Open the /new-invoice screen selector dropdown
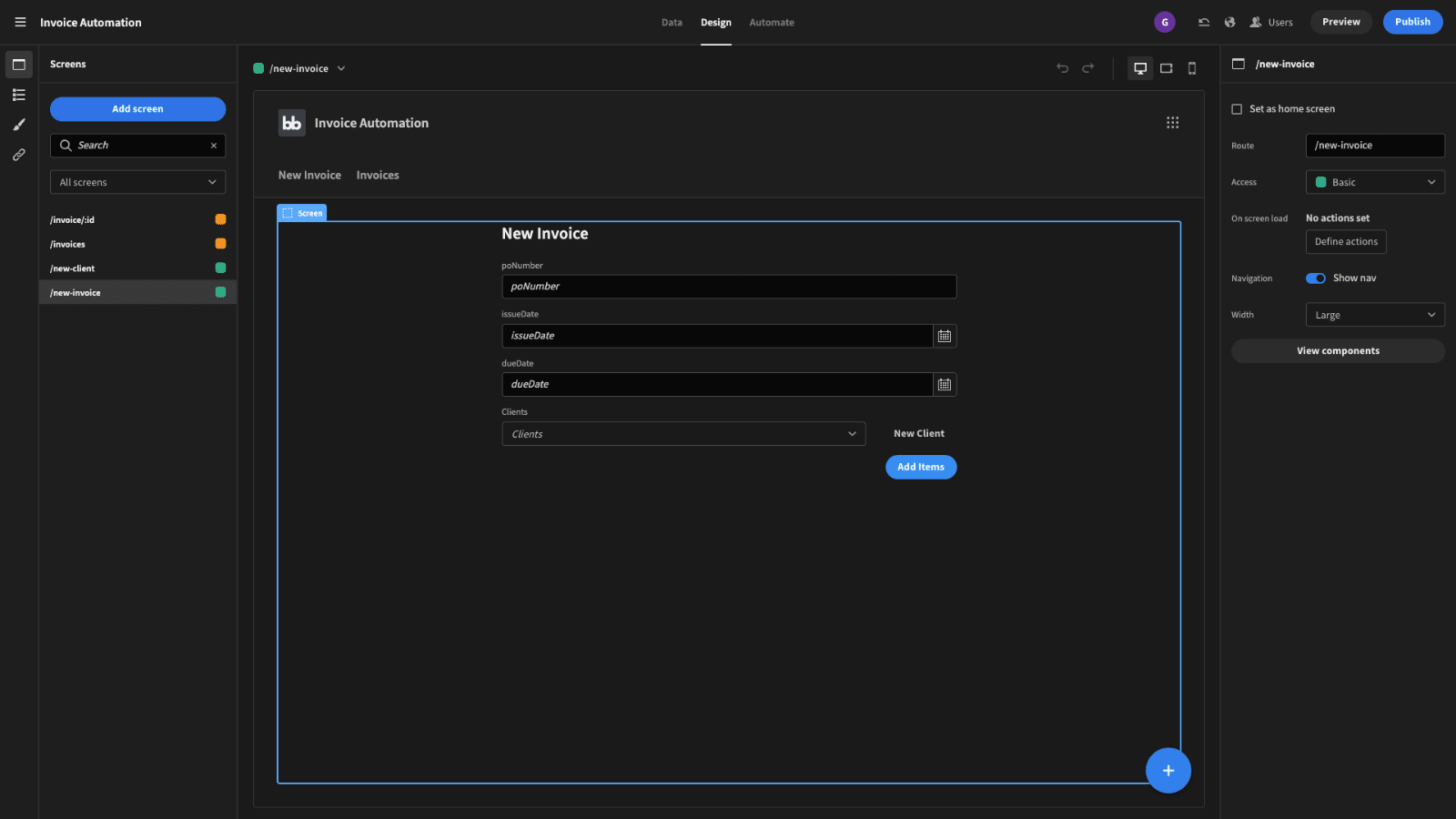 [299, 68]
